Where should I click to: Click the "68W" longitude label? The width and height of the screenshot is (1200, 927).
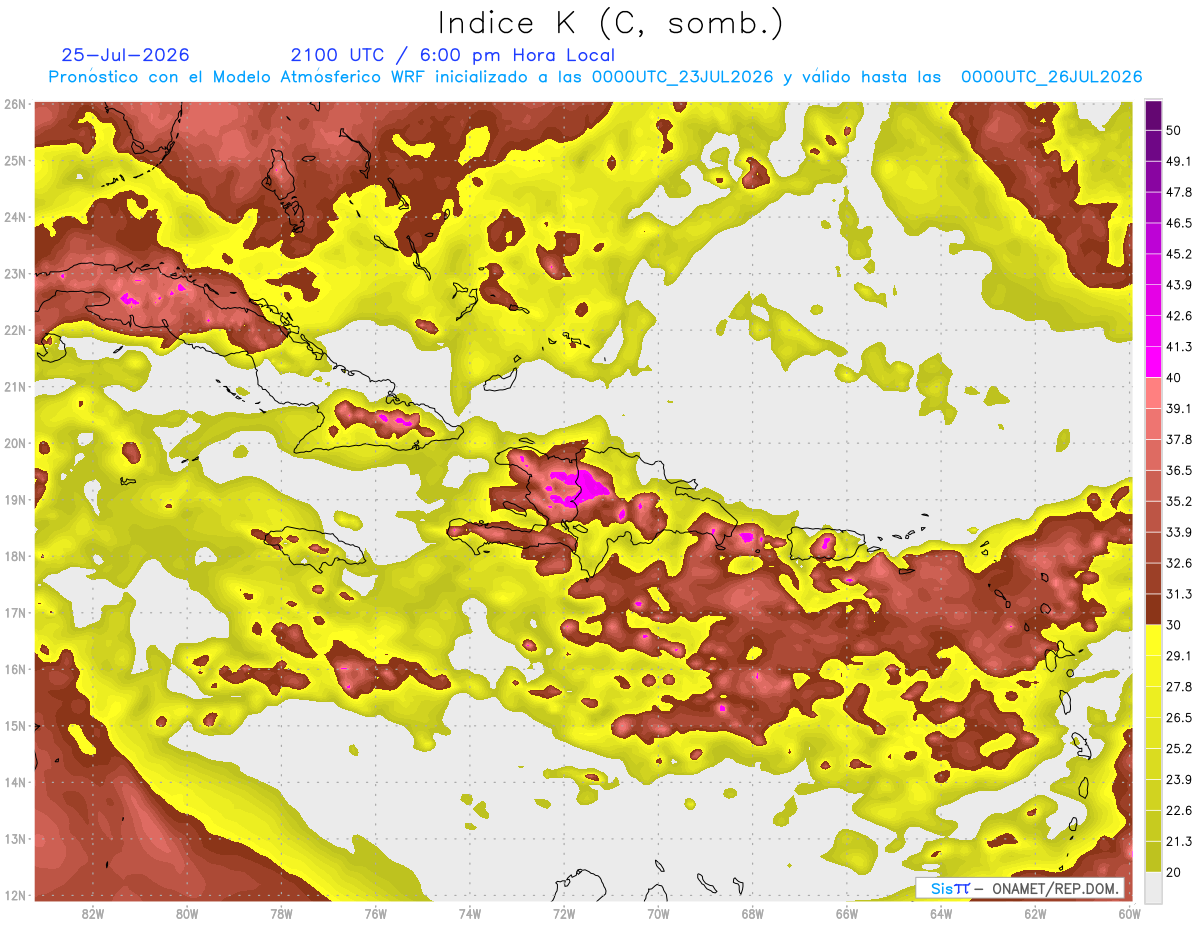(x=752, y=914)
